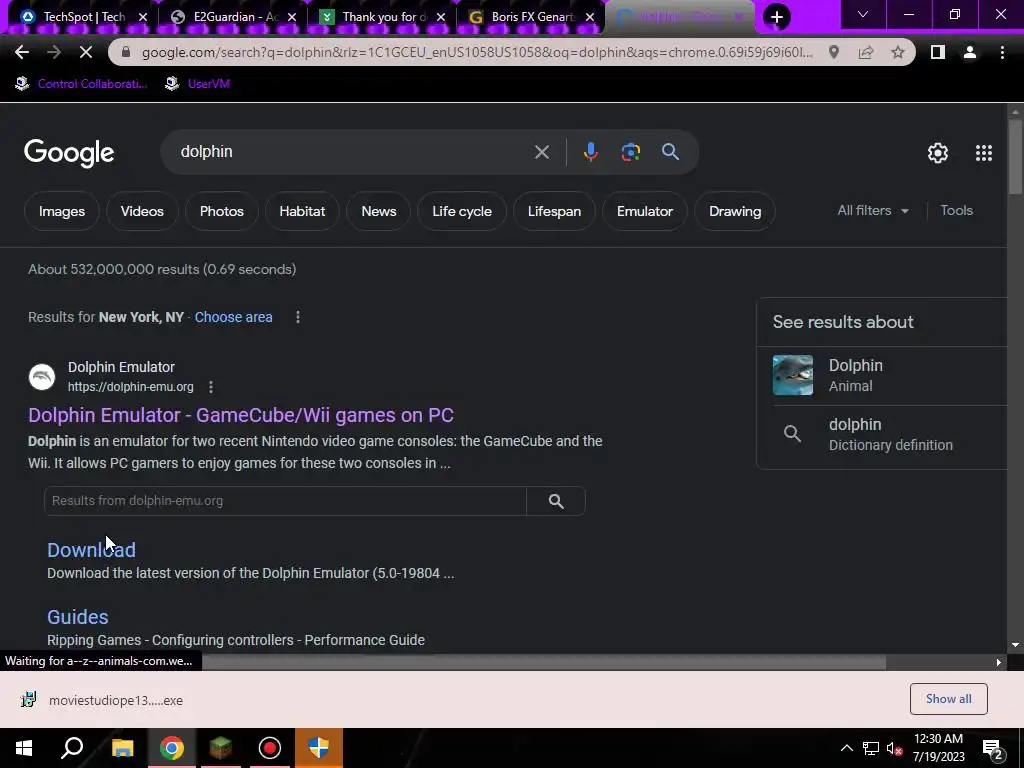Open location options three-dot menu

click(298, 317)
